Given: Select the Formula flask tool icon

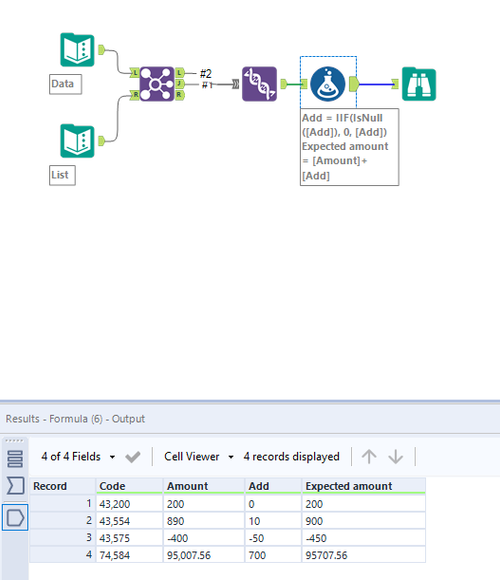Looking at the screenshot, I should click(328, 84).
